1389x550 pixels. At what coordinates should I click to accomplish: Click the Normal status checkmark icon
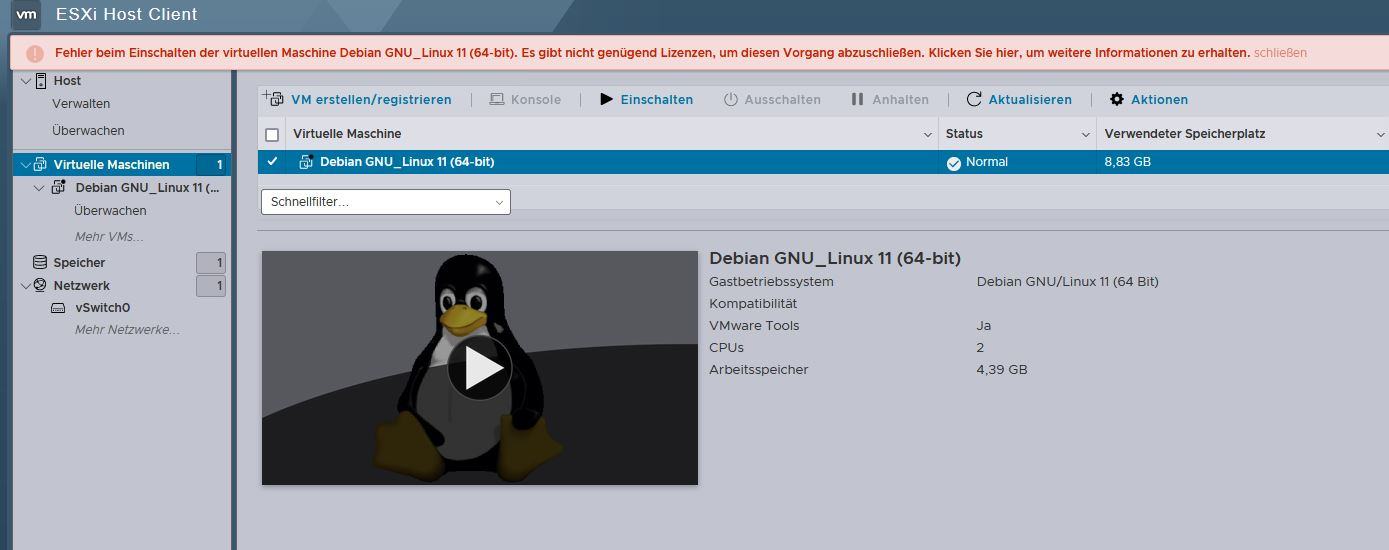(x=954, y=163)
